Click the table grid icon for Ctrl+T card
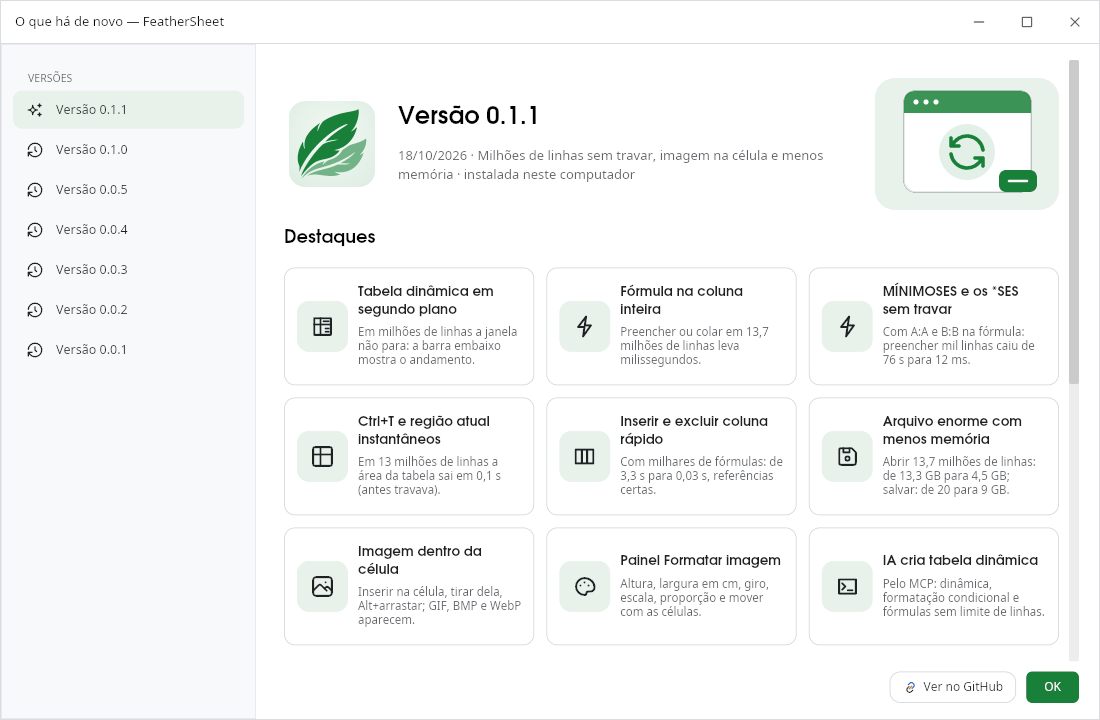The image size is (1100, 720). [x=323, y=456]
